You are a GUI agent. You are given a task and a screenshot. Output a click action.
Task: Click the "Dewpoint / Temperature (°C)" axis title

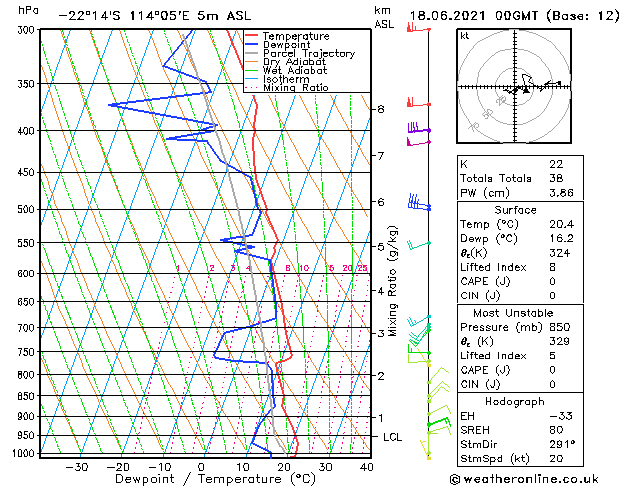tap(215, 479)
